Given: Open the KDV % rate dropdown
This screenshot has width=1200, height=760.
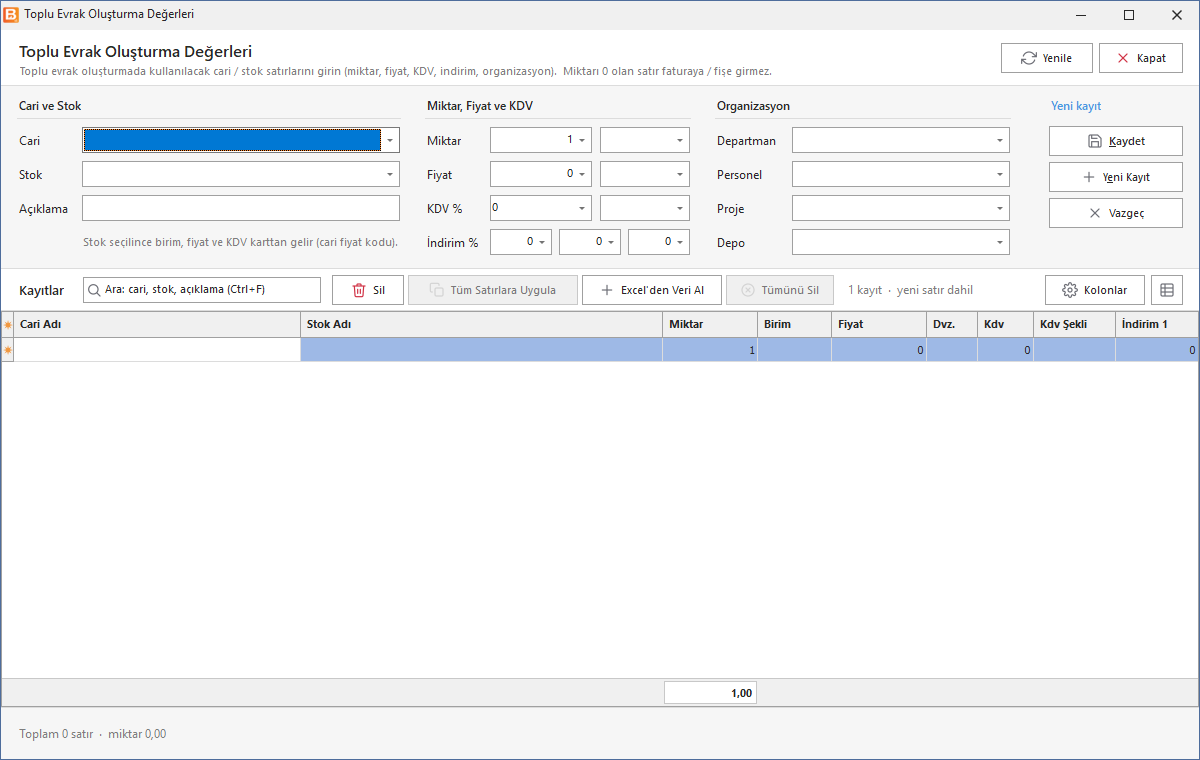Looking at the screenshot, I should click(x=582, y=208).
